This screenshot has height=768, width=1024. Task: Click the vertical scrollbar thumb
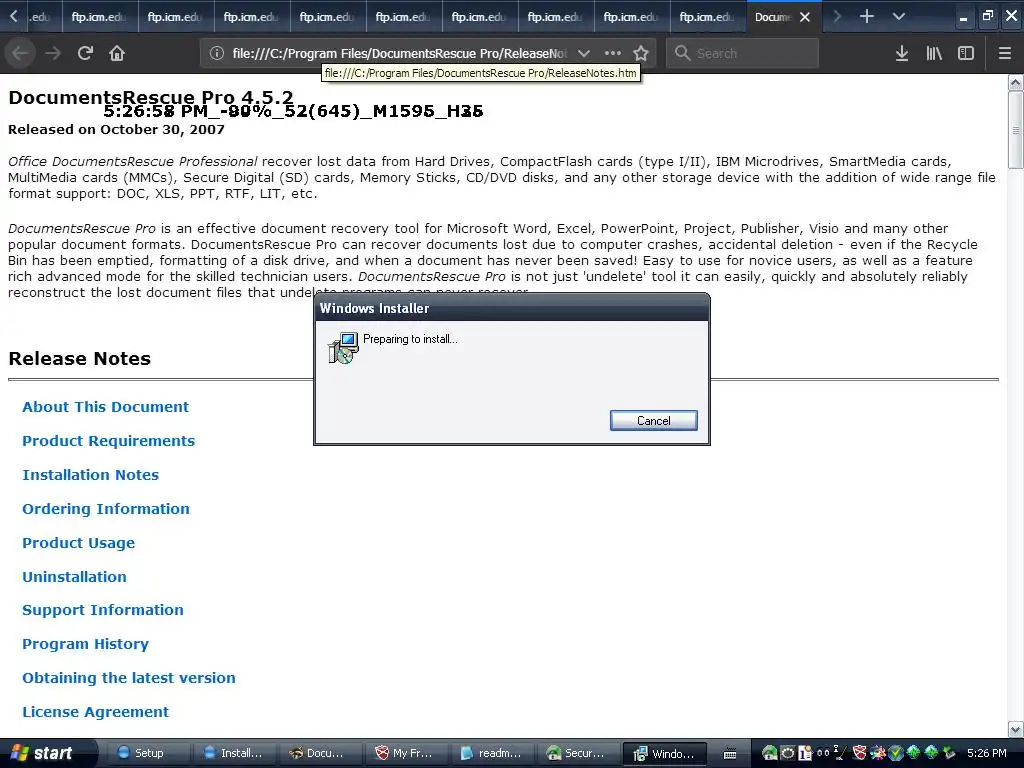(x=1016, y=129)
